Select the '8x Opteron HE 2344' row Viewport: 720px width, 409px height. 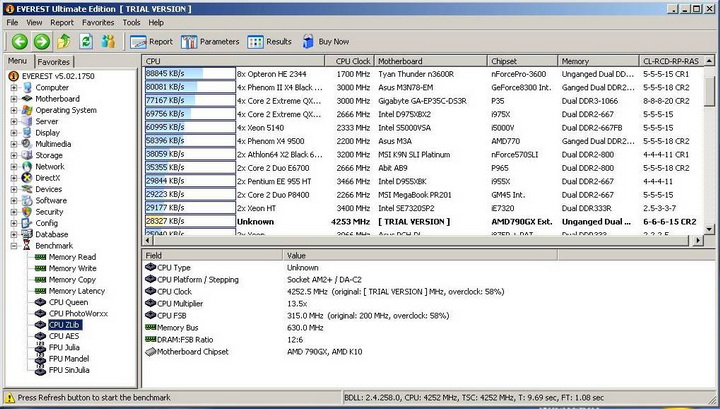pos(423,74)
